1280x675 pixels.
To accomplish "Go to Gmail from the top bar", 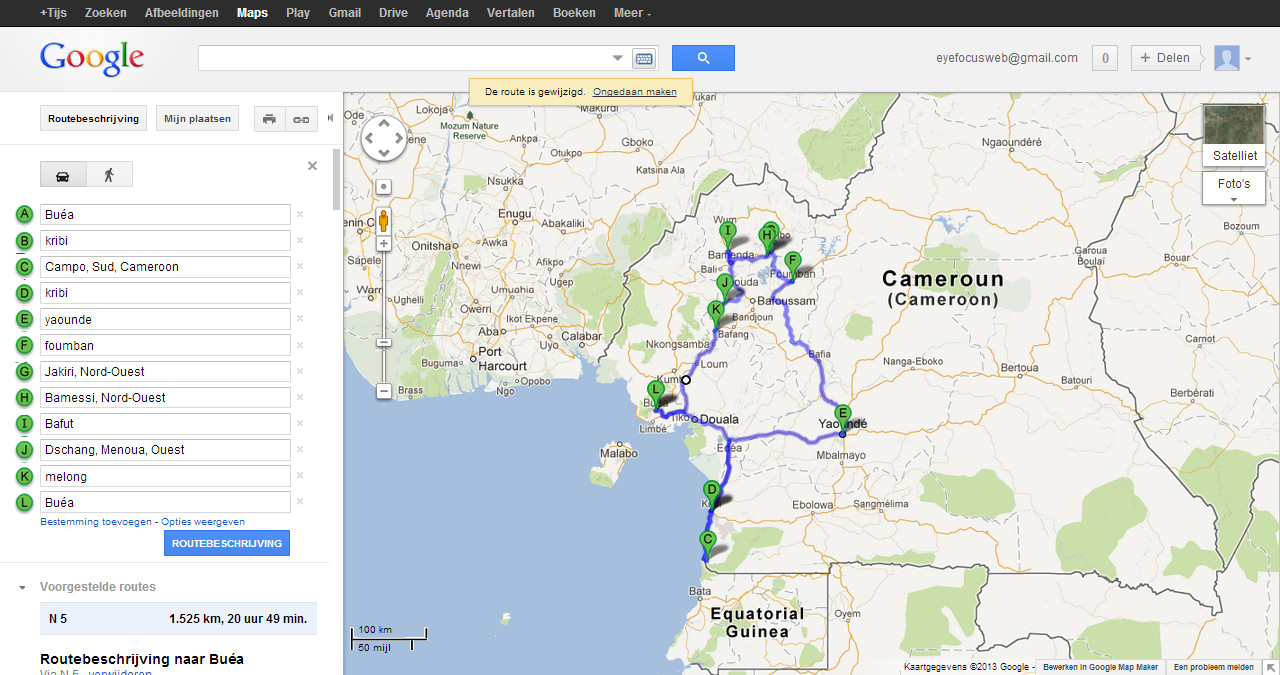I will 345,13.
